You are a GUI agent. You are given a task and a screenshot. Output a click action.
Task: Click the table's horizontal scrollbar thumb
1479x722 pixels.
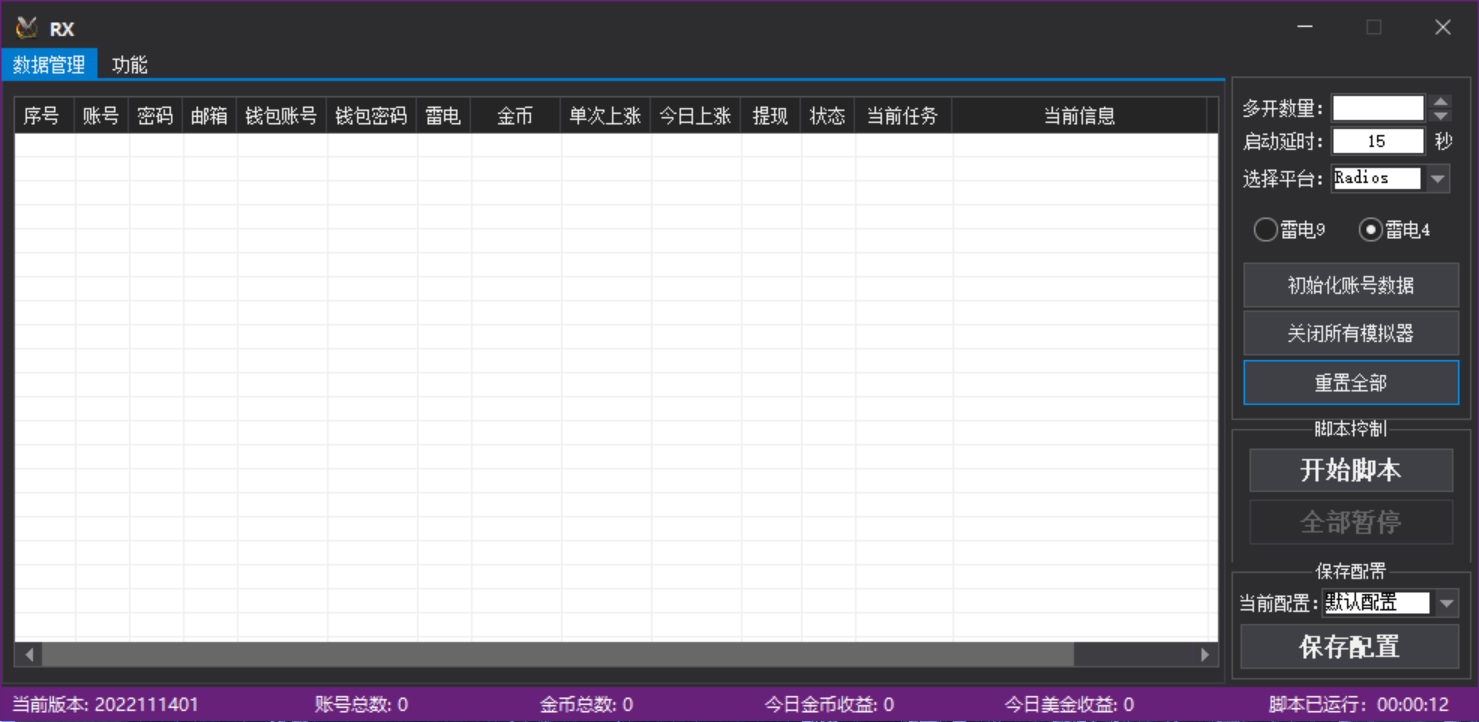pyautogui.click(x=558, y=654)
